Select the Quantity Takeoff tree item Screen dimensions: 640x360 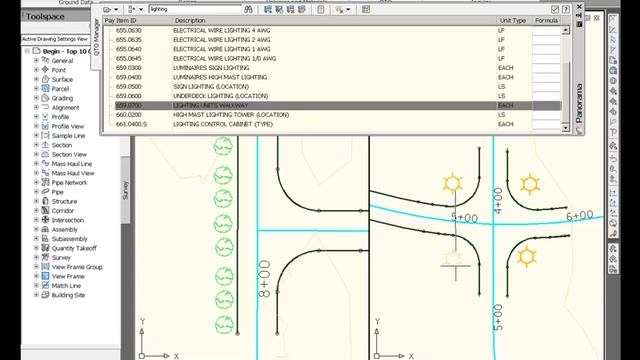point(74,248)
